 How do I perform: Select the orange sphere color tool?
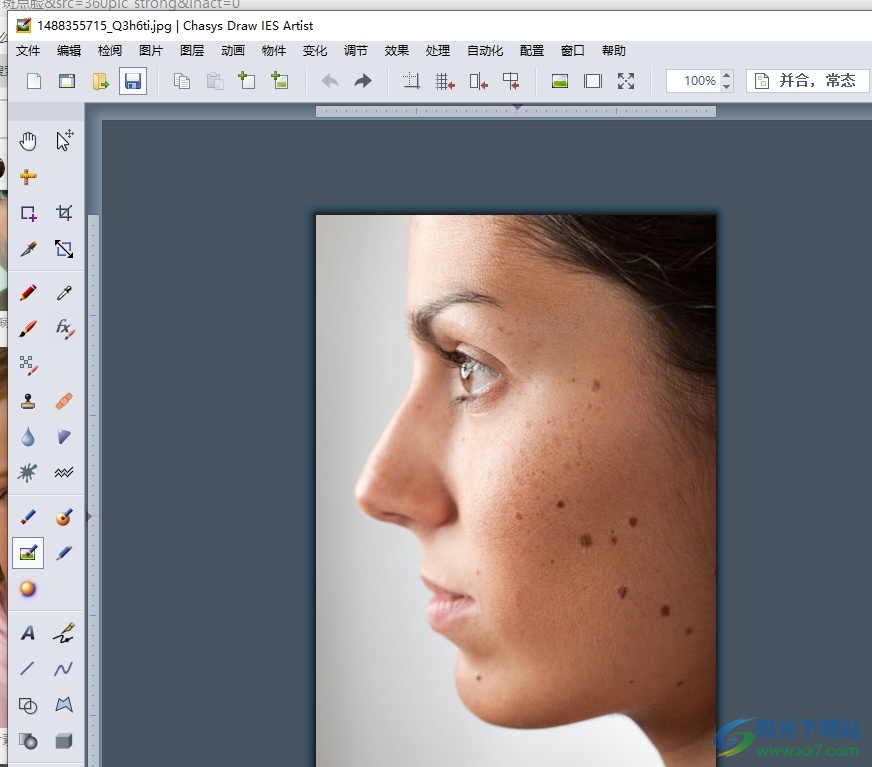[x=28, y=589]
